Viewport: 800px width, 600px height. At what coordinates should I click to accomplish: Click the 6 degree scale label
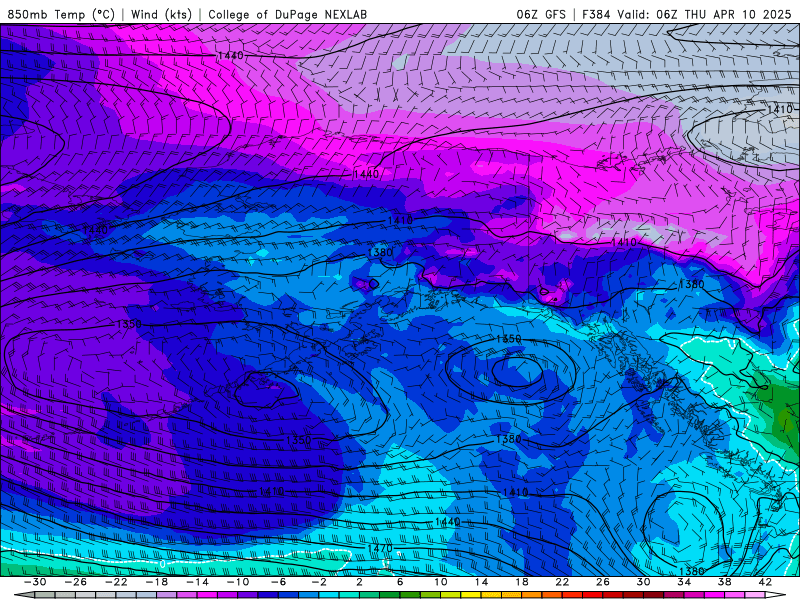(x=400, y=582)
